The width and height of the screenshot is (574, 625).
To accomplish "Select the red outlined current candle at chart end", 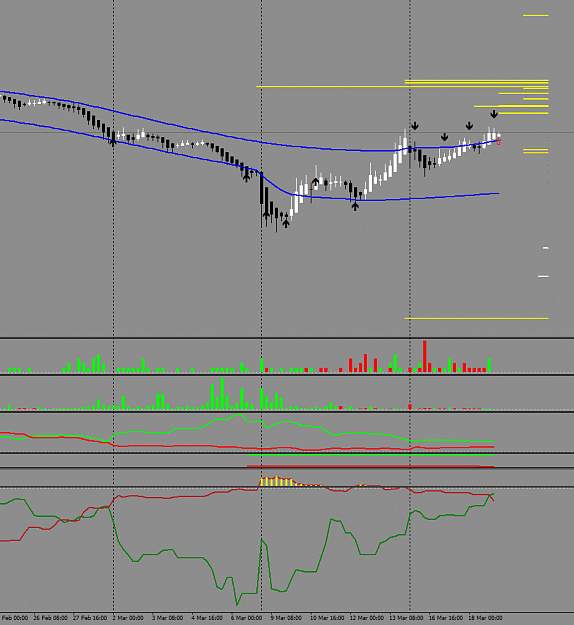I will click(499, 142).
